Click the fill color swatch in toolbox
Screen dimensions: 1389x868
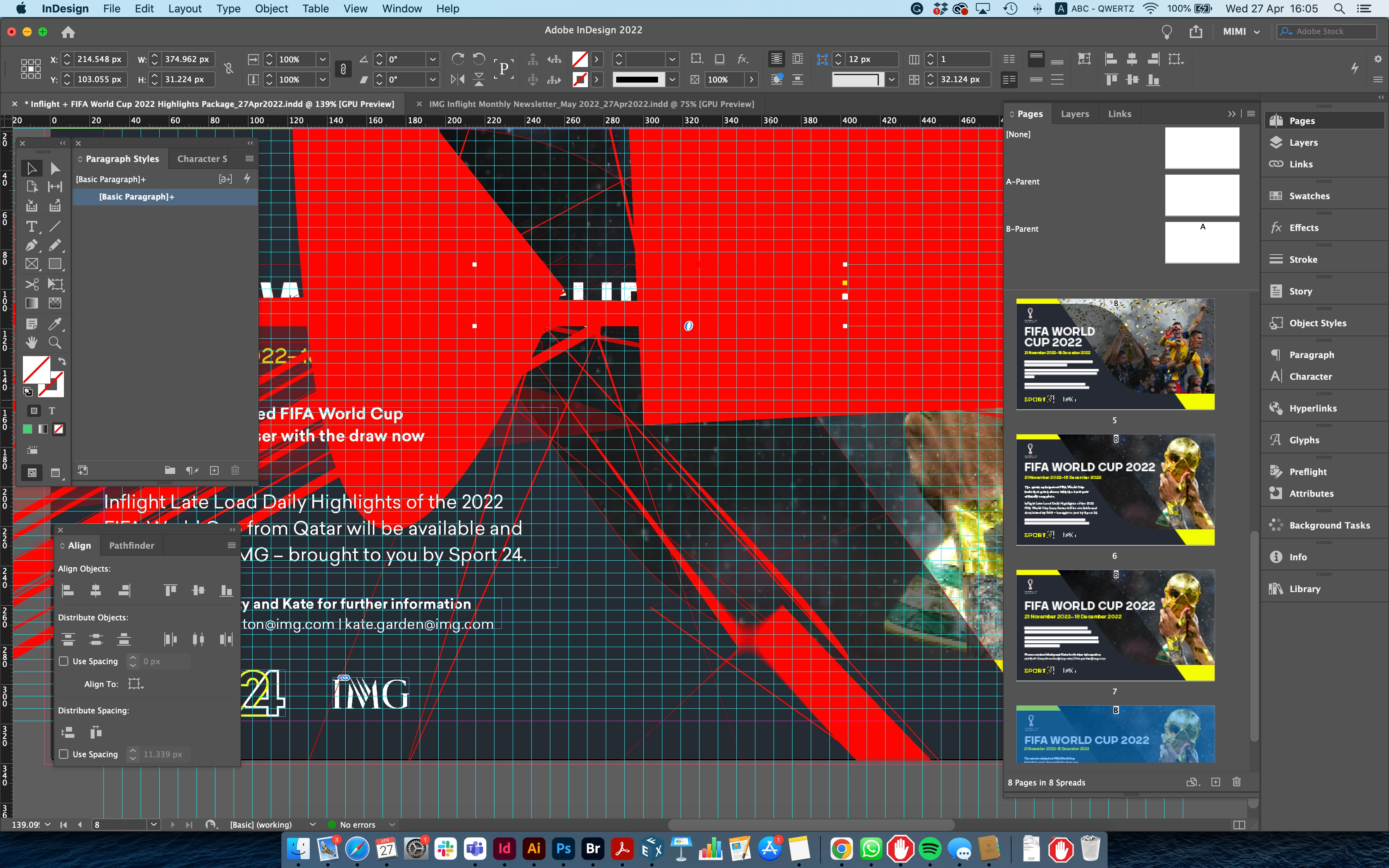36,369
